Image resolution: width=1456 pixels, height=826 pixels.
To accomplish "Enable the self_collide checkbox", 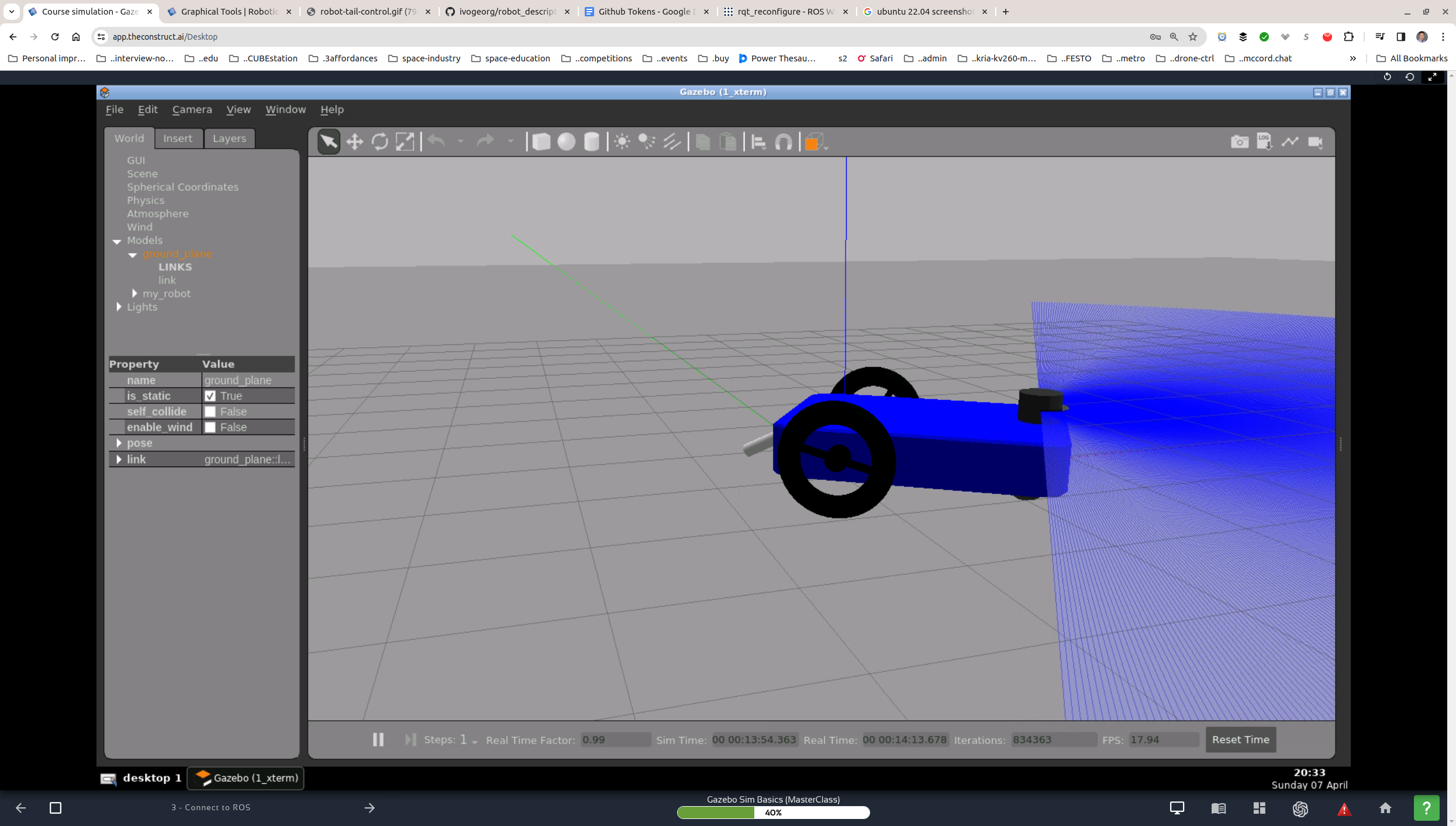I will pyautogui.click(x=211, y=412).
